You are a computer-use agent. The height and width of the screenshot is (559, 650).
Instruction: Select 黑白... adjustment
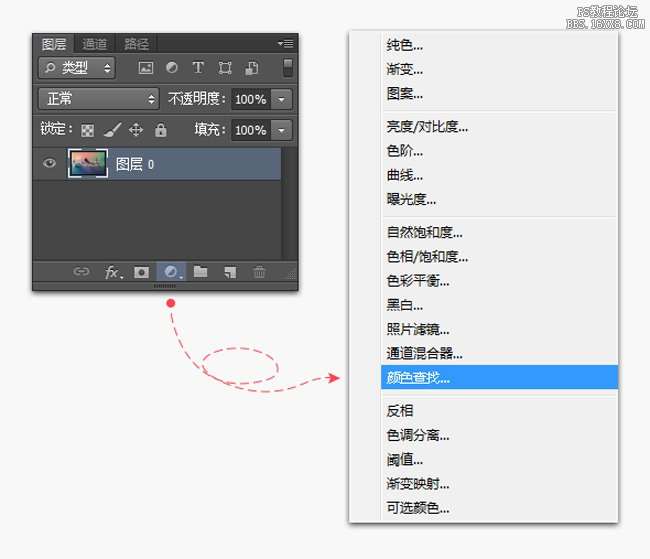point(499,305)
